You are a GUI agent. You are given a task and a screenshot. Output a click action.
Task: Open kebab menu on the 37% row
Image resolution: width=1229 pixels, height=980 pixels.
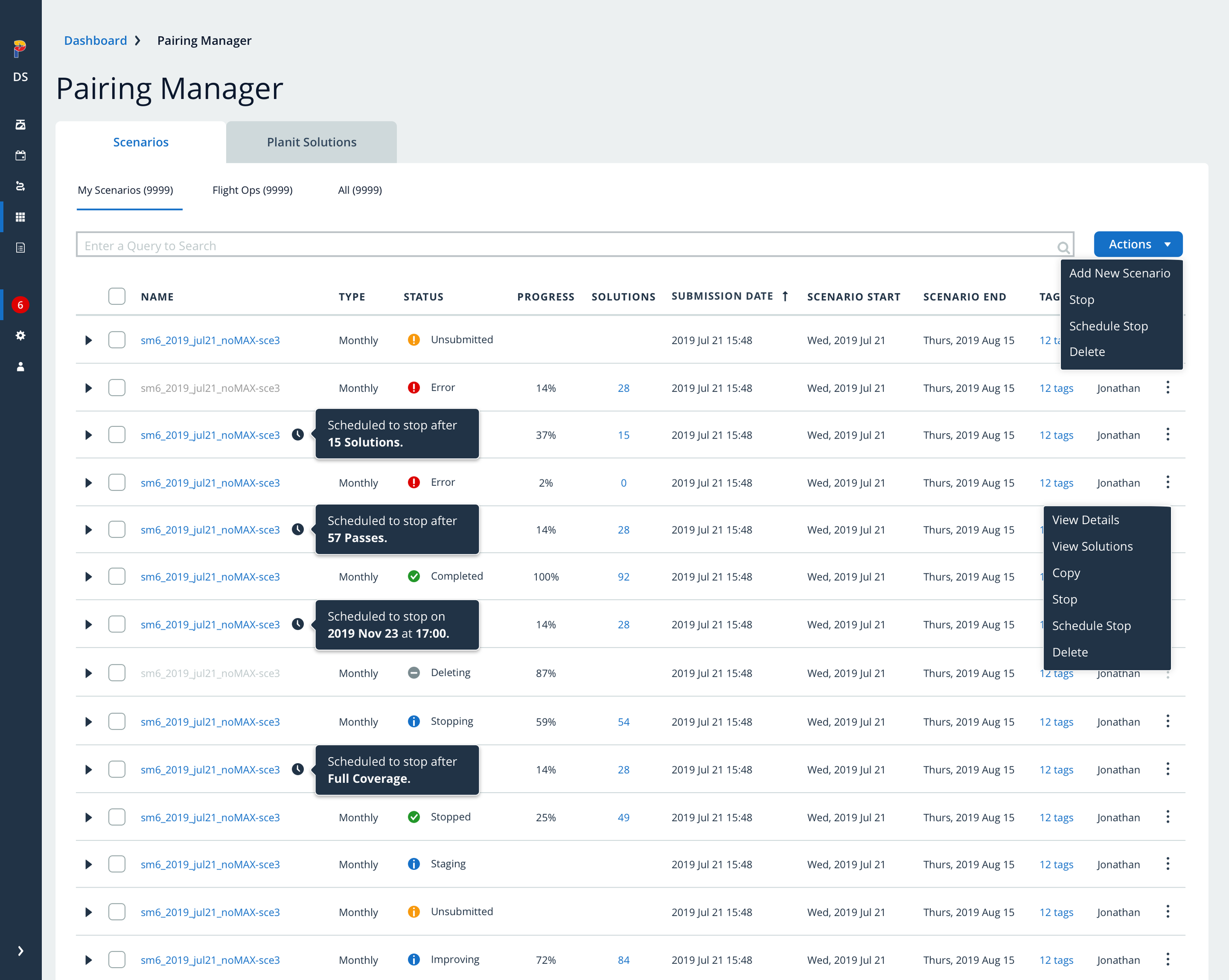[x=1168, y=434]
